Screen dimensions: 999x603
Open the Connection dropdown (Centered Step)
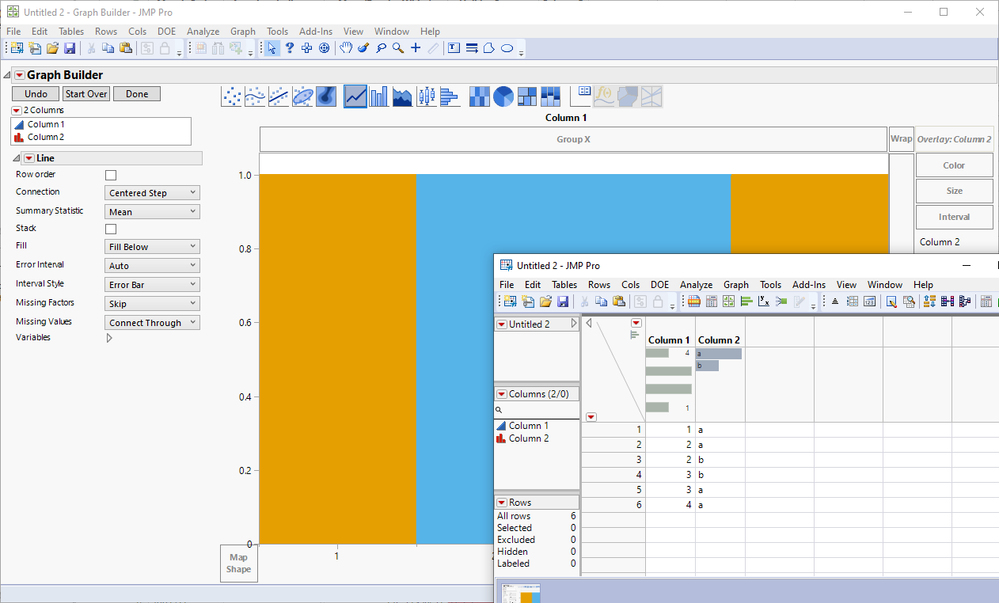pos(152,193)
